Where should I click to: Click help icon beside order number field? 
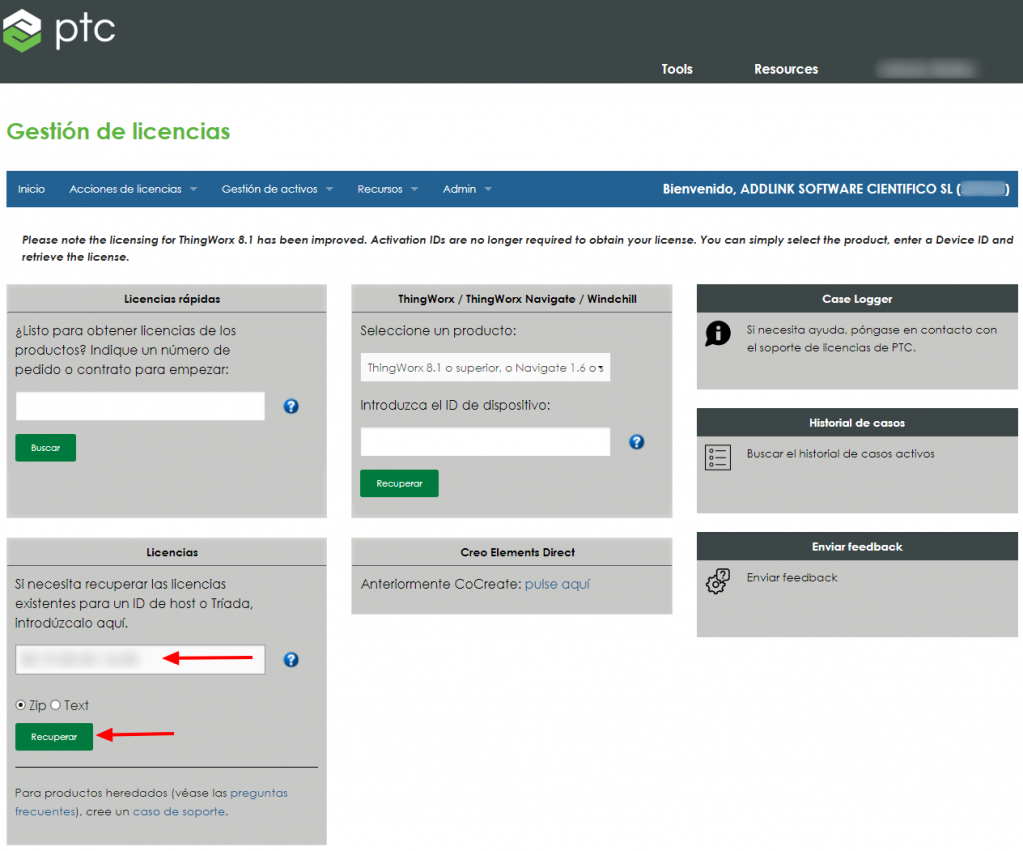291,406
